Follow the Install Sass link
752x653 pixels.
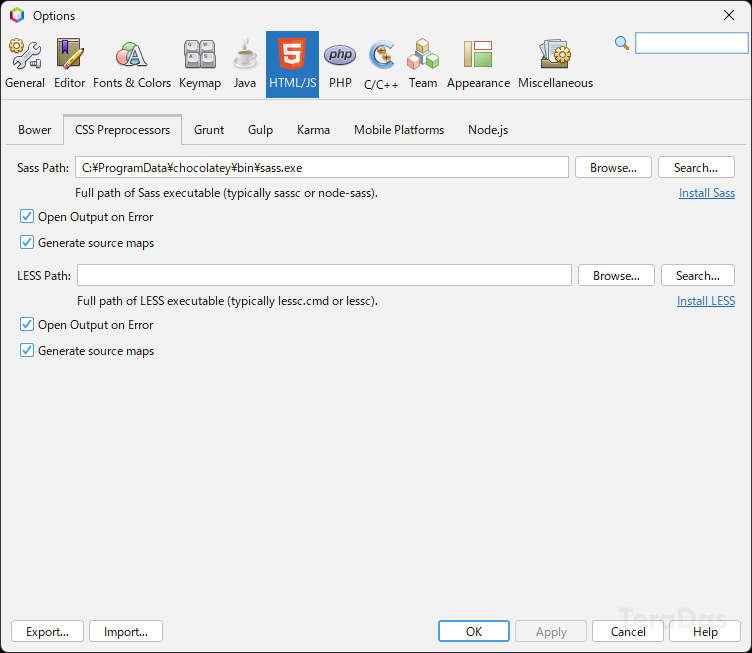coord(707,193)
